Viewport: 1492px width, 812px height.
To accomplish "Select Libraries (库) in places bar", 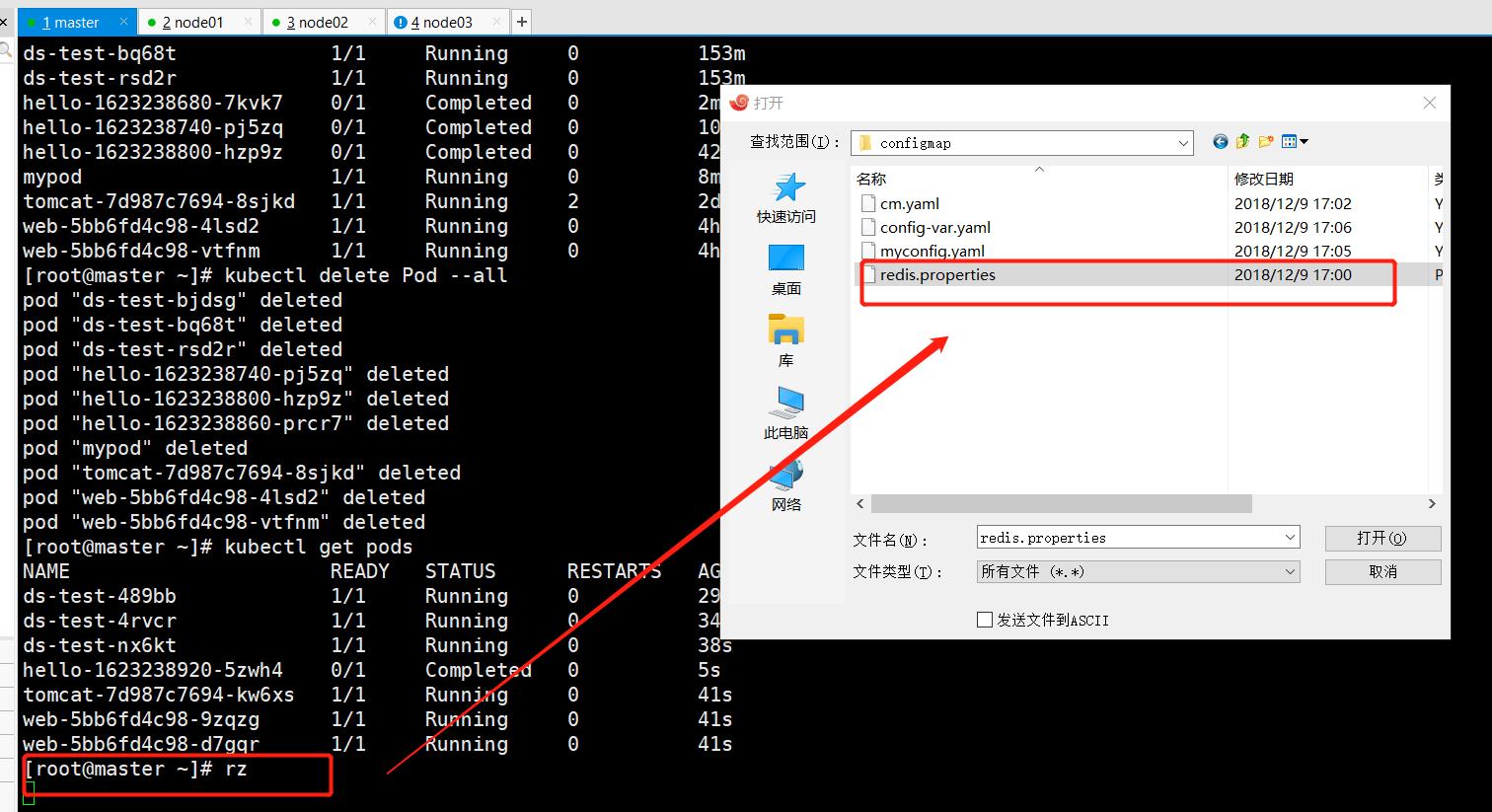I will point(785,342).
